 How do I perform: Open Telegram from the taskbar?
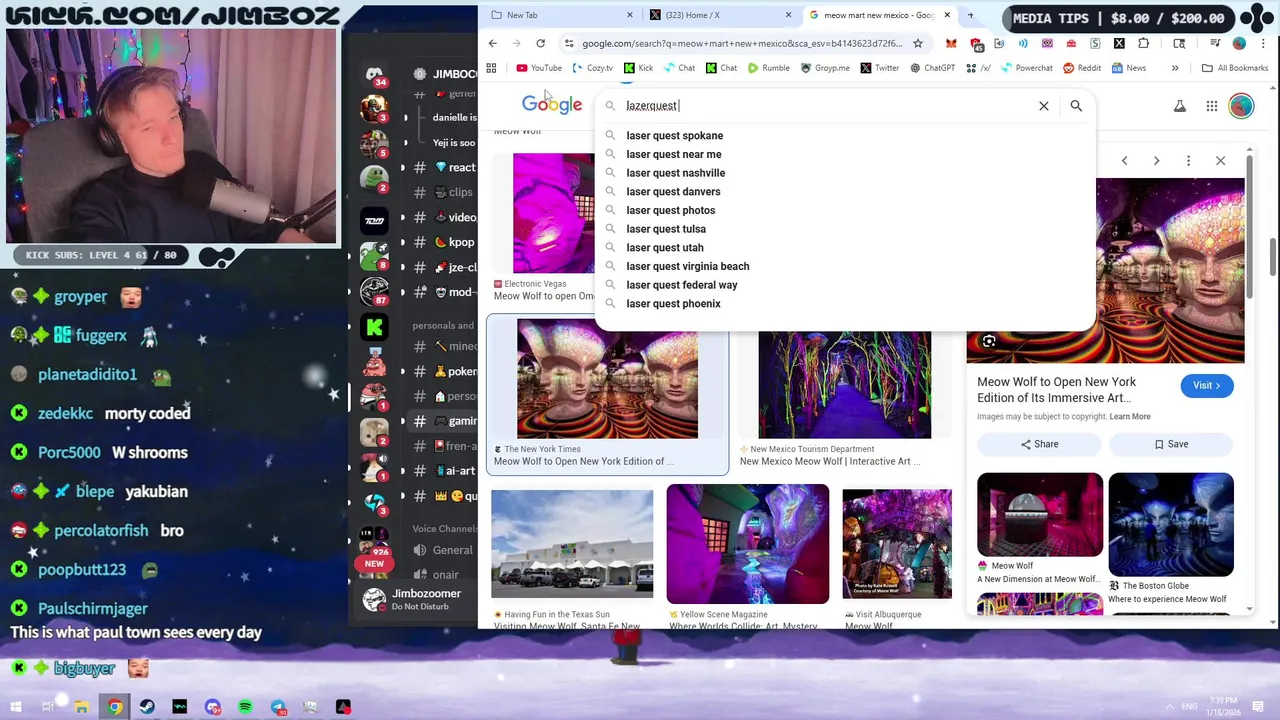tap(278, 707)
